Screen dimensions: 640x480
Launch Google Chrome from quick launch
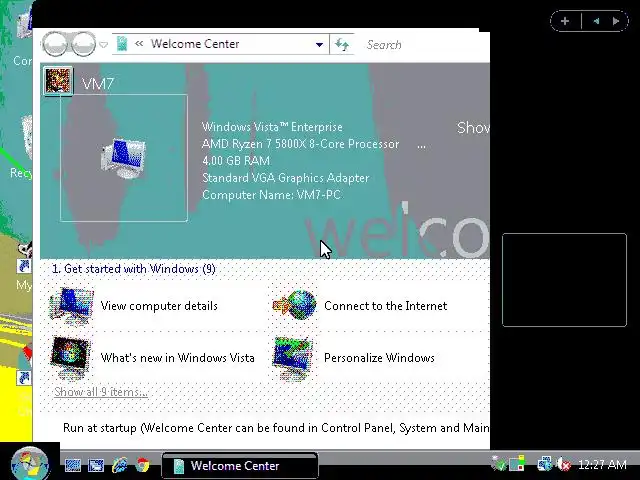(x=142, y=465)
